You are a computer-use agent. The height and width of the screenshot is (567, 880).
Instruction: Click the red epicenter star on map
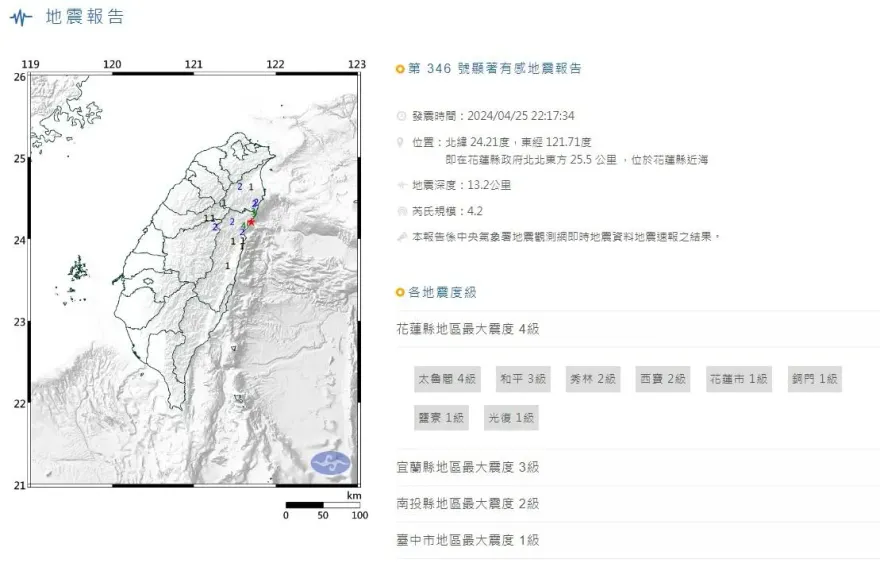pyautogui.click(x=250, y=223)
